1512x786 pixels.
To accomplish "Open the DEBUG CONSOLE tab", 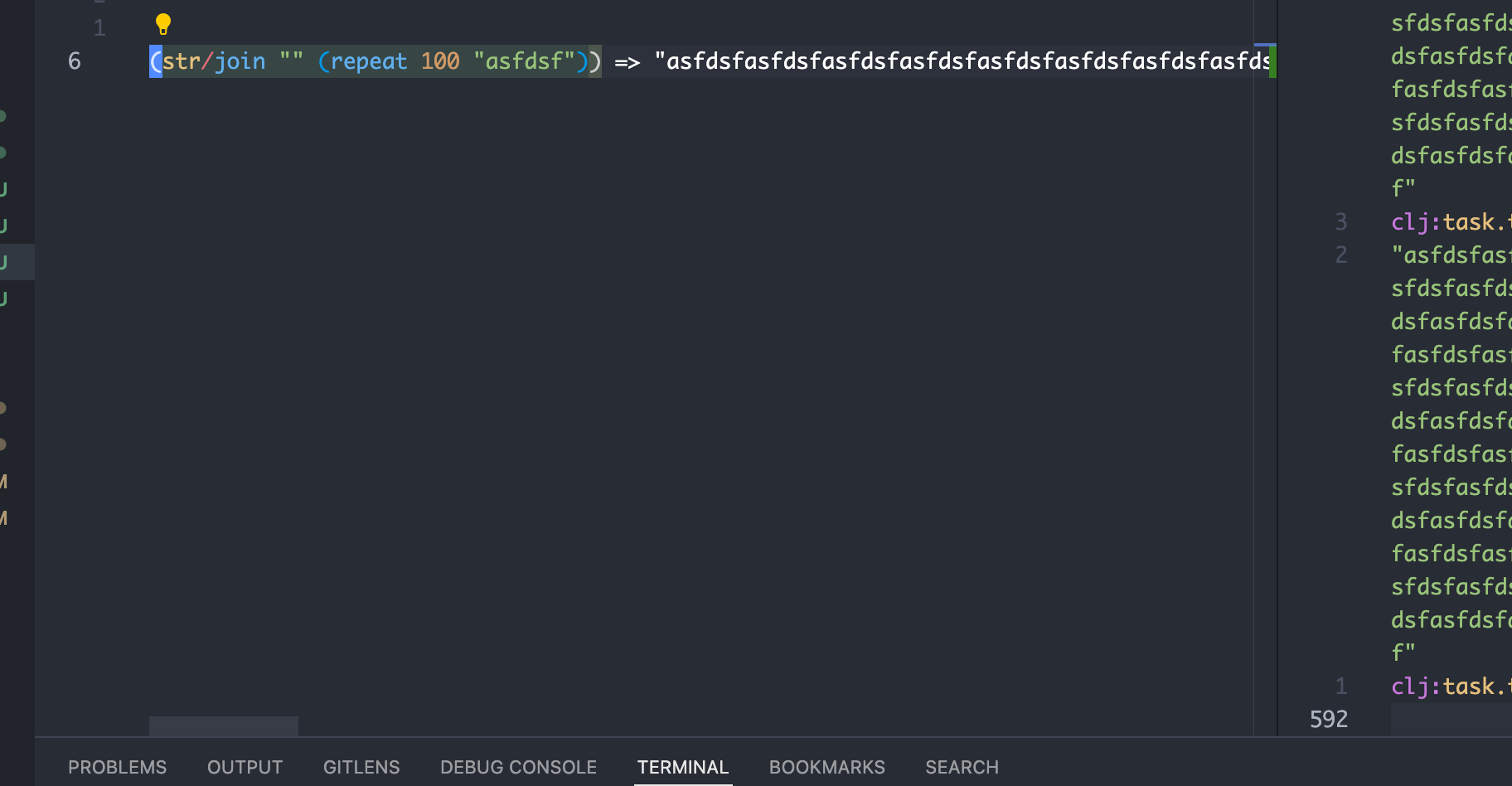I will point(518,767).
